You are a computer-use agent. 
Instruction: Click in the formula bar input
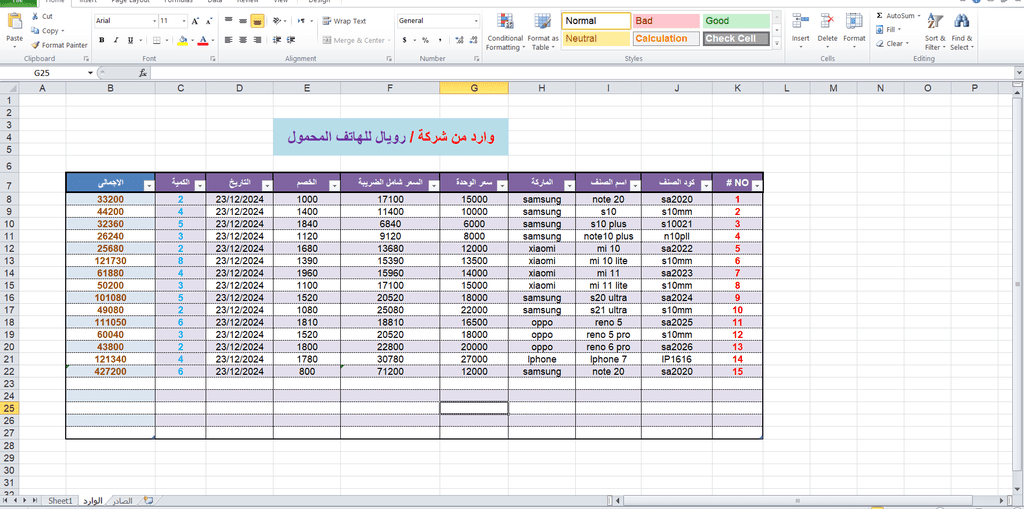coord(581,73)
